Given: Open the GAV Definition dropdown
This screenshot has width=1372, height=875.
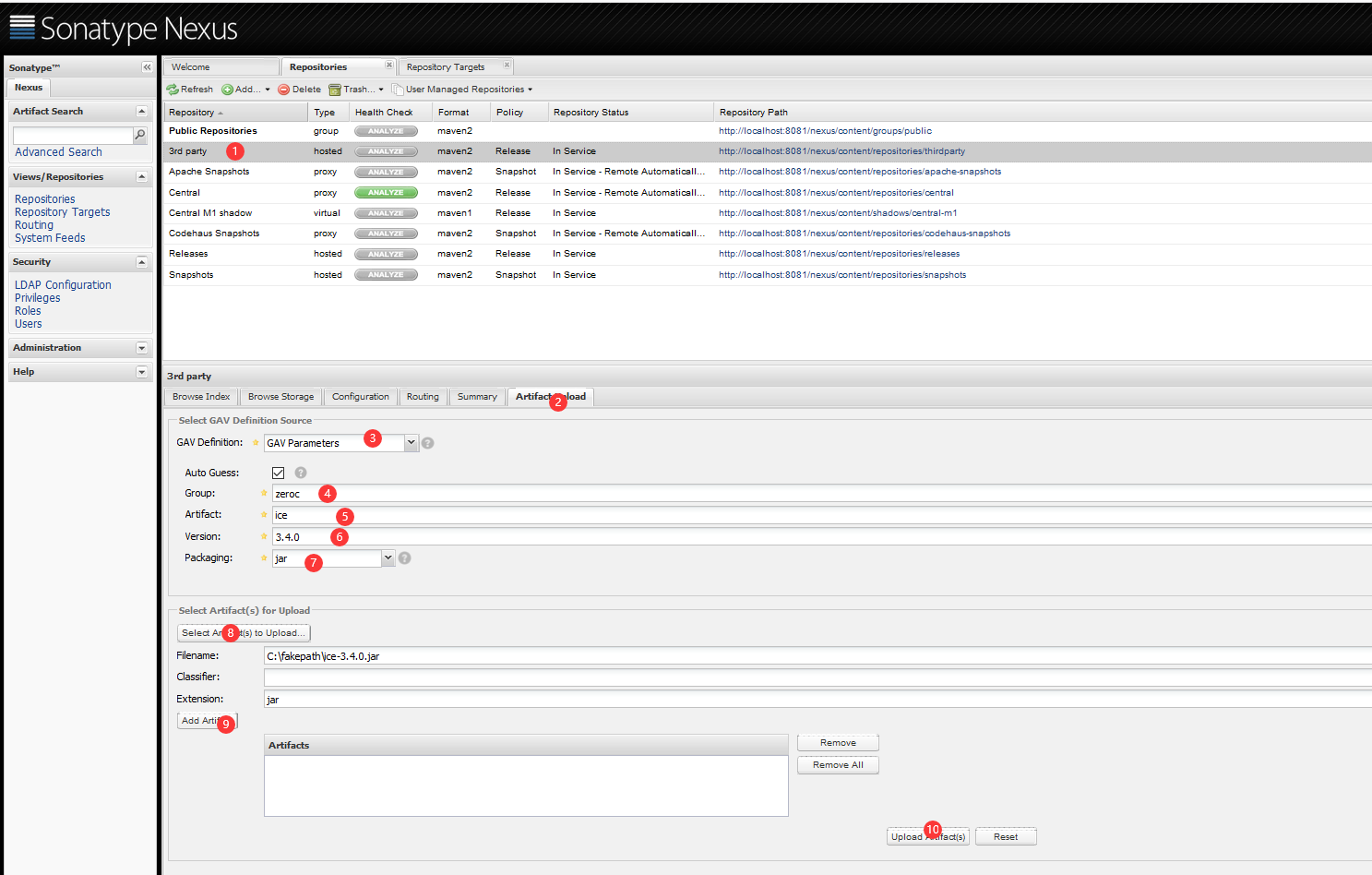Looking at the screenshot, I should [412, 443].
